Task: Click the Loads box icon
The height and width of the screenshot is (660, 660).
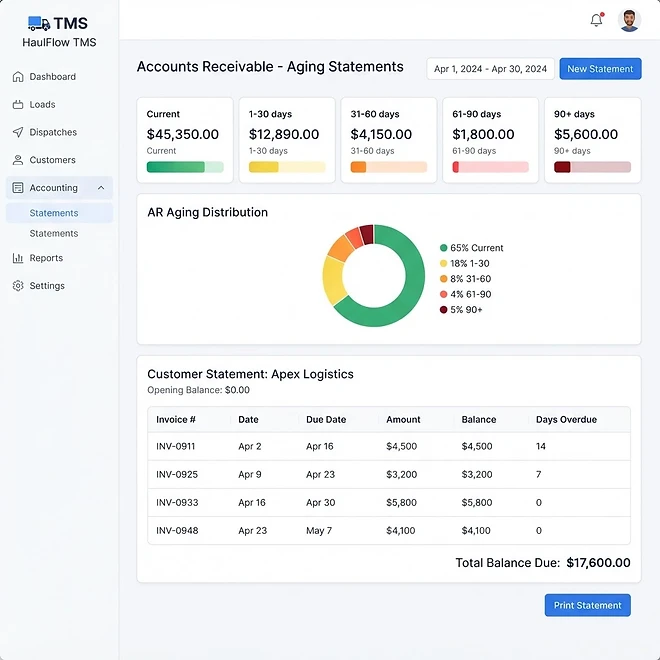Action: [18, 104]
